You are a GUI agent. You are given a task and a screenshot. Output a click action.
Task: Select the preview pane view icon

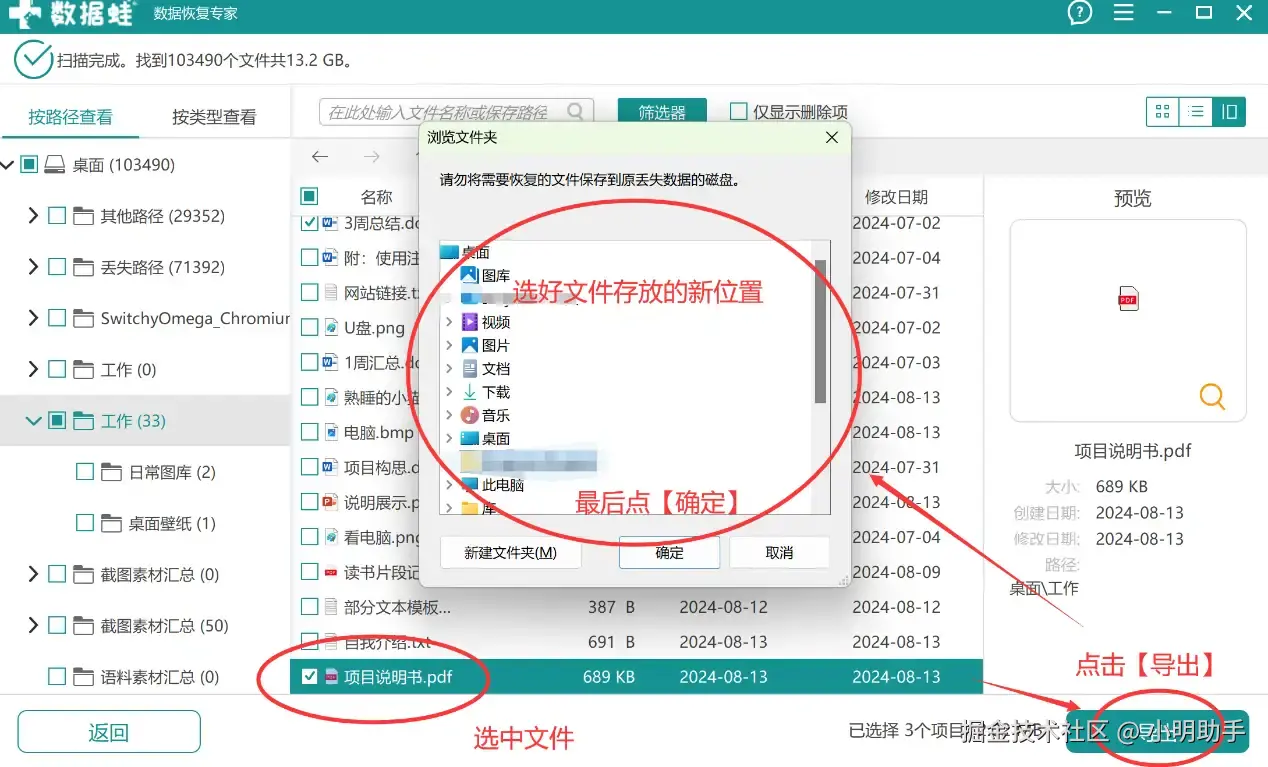pos(1229,112)
